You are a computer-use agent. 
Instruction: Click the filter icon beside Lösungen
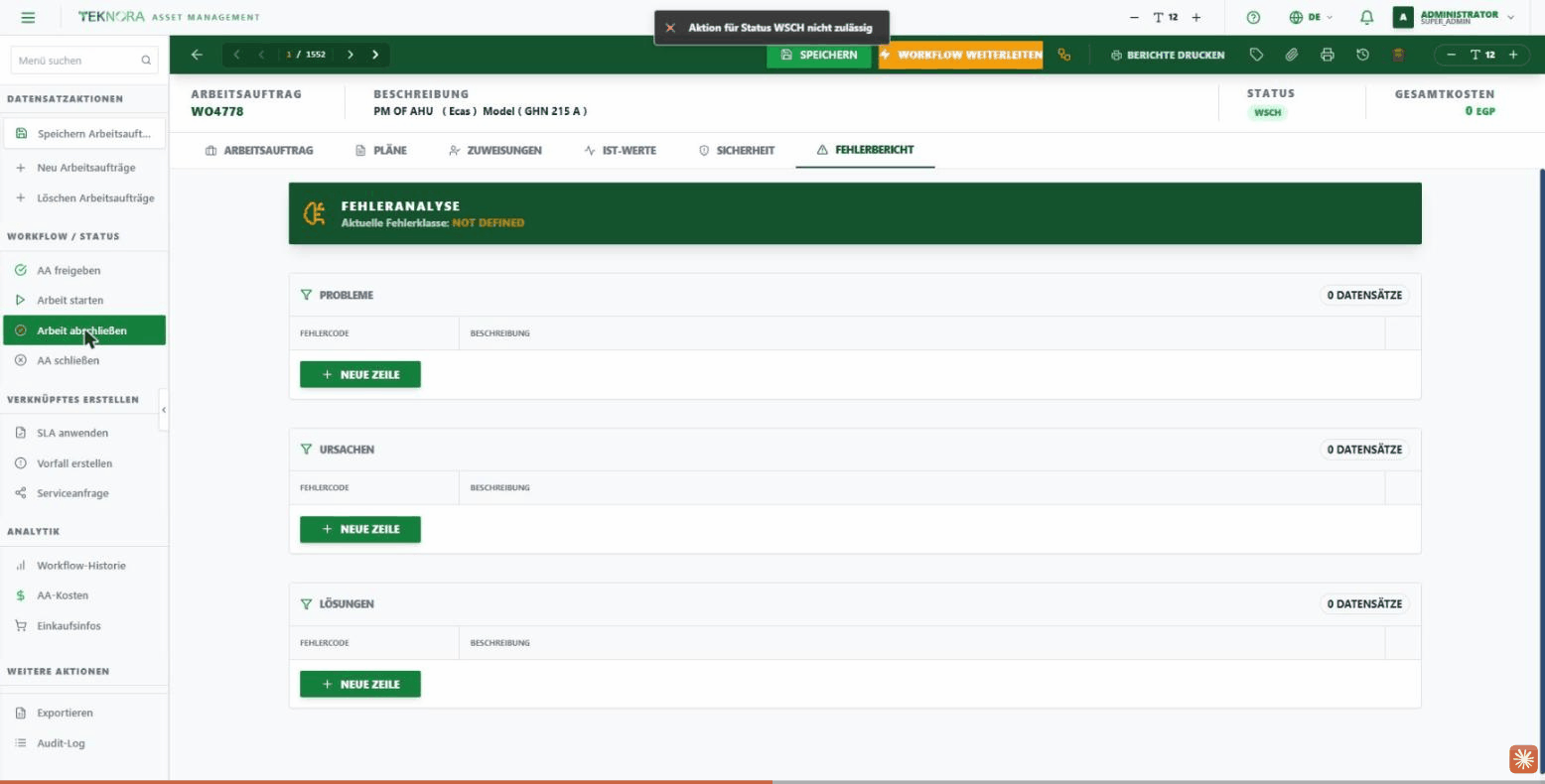306,603
